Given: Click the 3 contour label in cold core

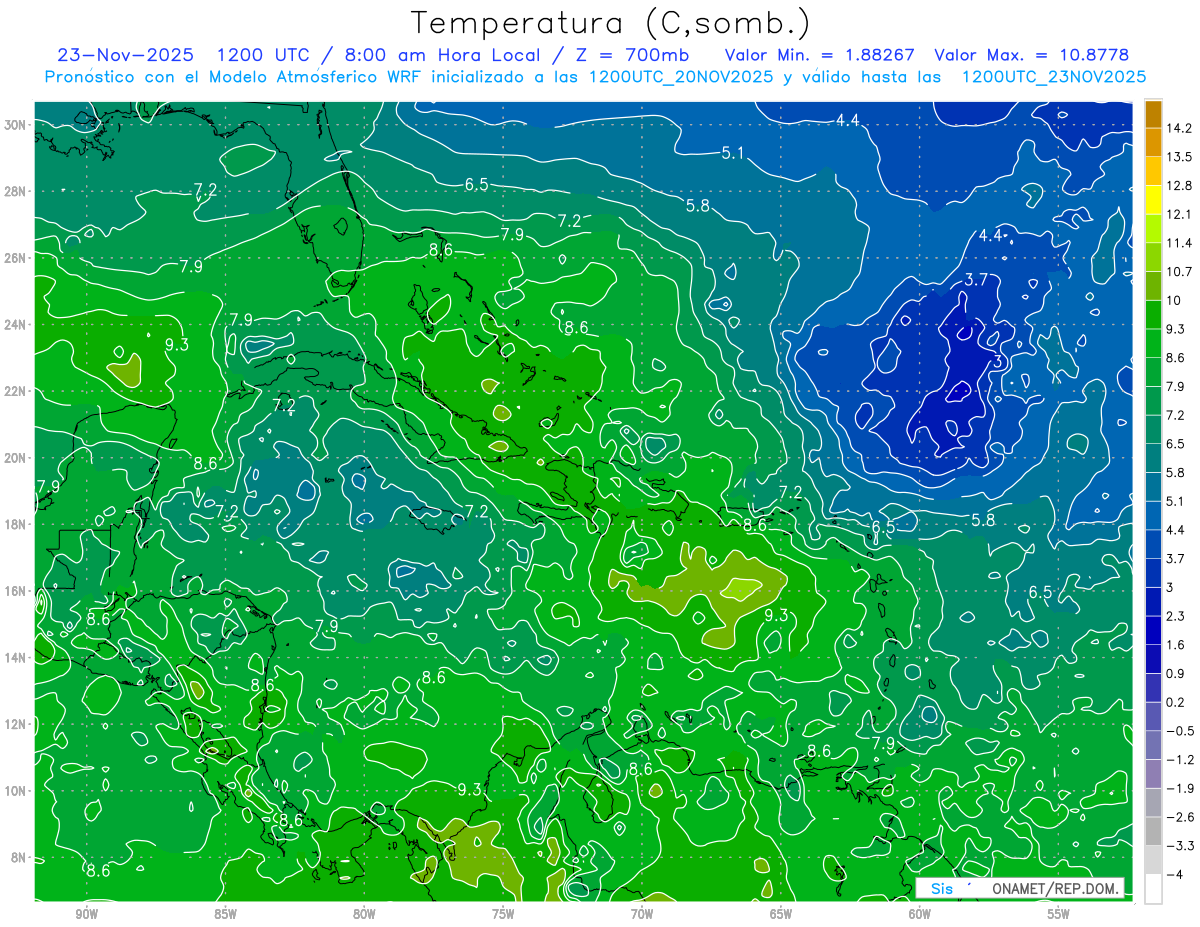Looking at the screenshot, I should (x=997, y=360).
